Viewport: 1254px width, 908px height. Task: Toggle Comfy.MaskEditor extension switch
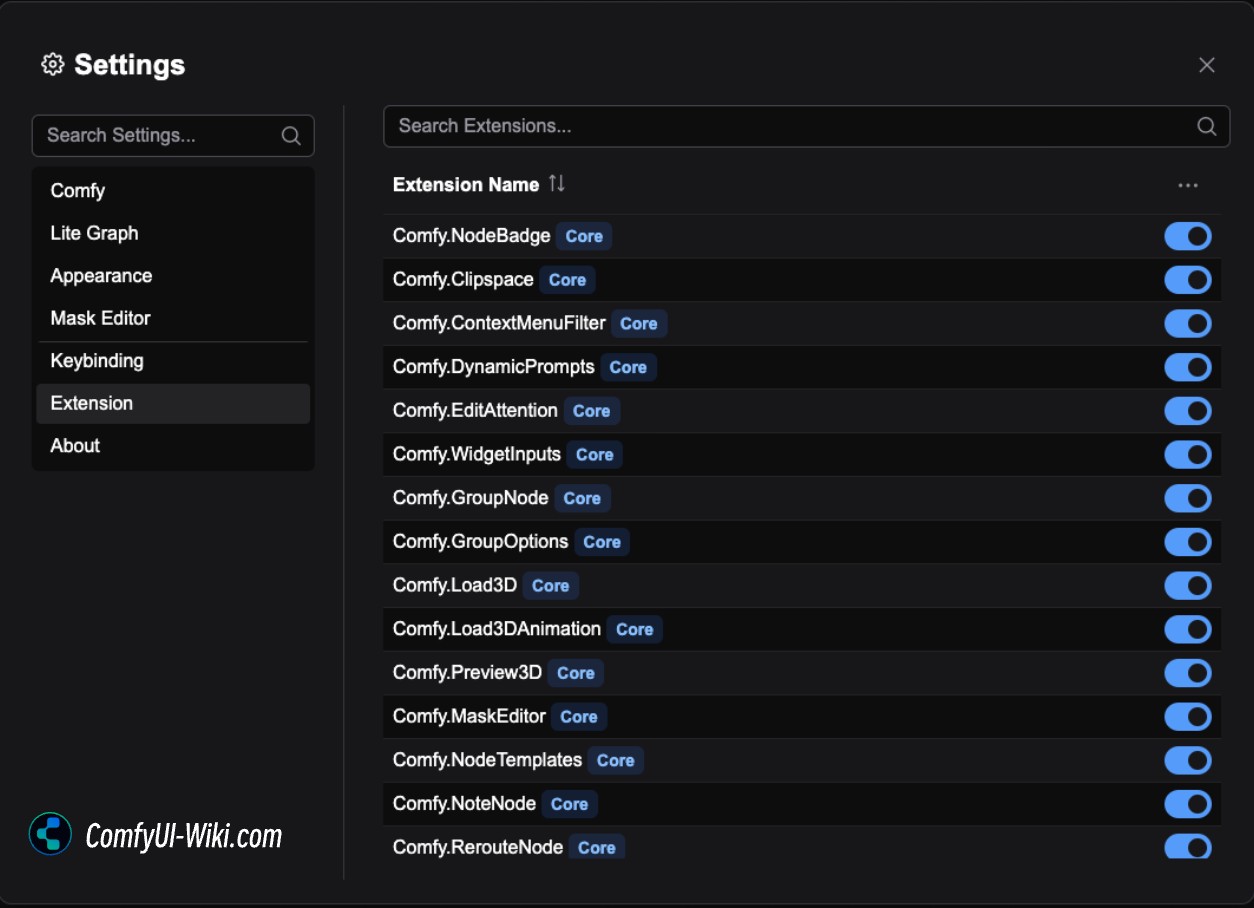coord(1188,717)
